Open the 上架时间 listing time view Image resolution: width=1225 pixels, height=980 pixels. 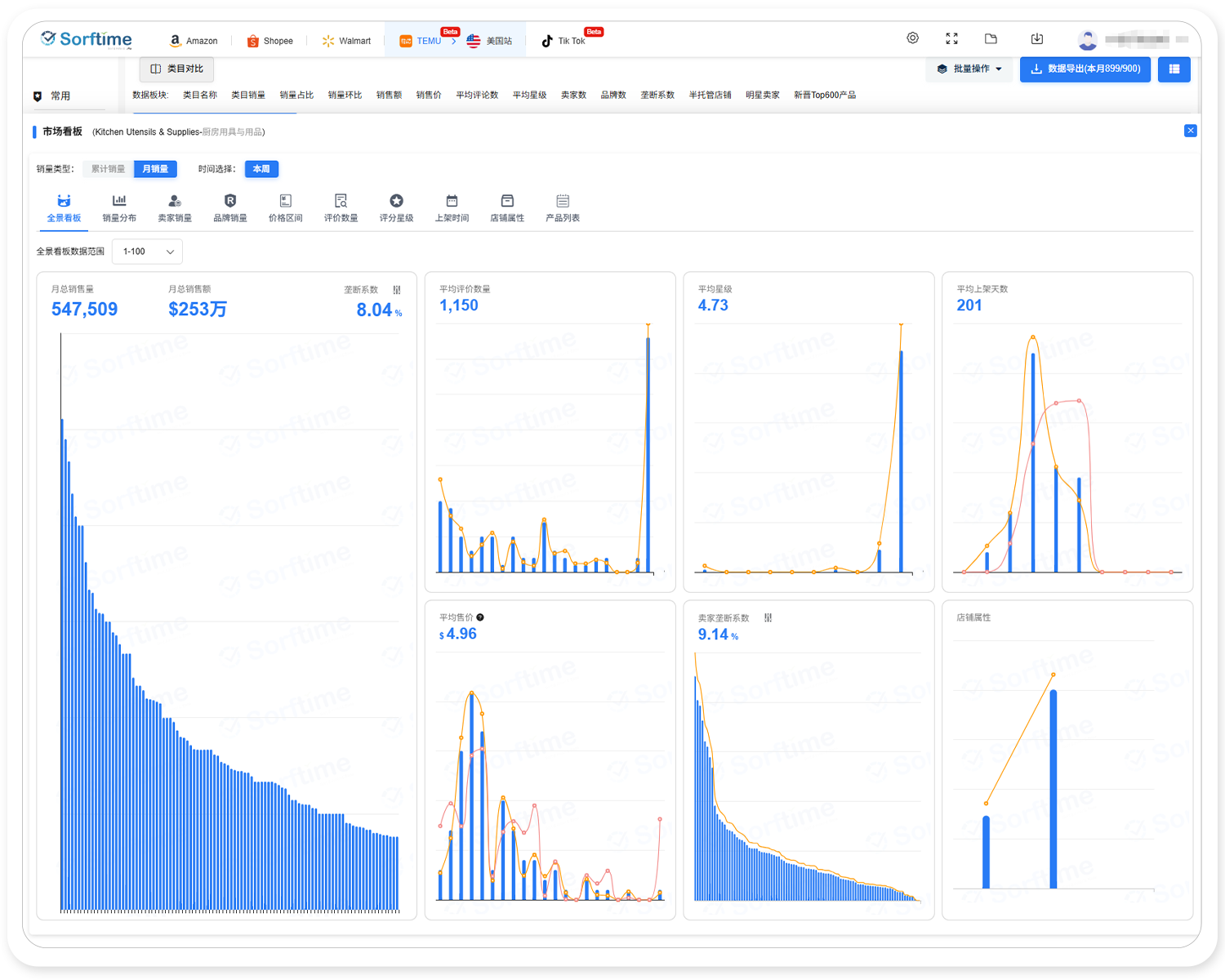pyautogui.click(x=452, y=207)
